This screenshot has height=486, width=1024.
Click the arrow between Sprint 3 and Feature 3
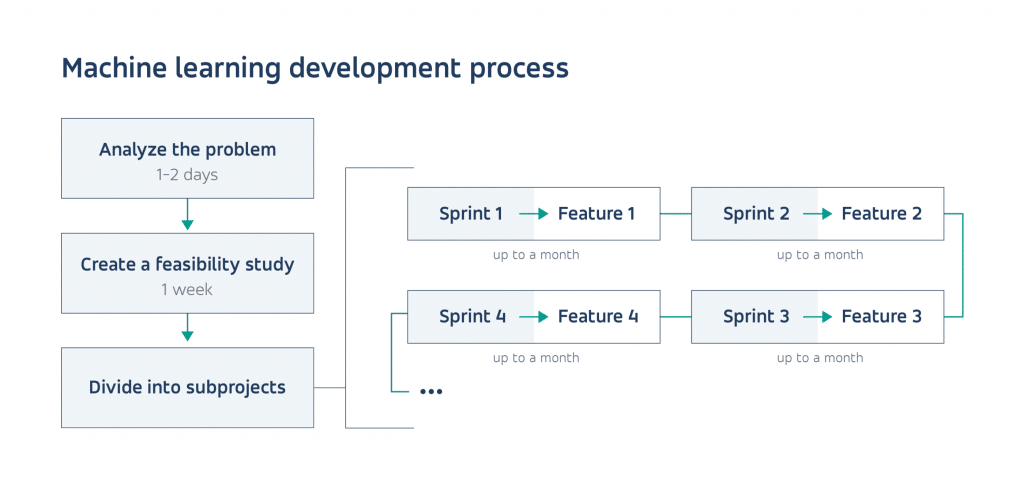click(819, 317)
